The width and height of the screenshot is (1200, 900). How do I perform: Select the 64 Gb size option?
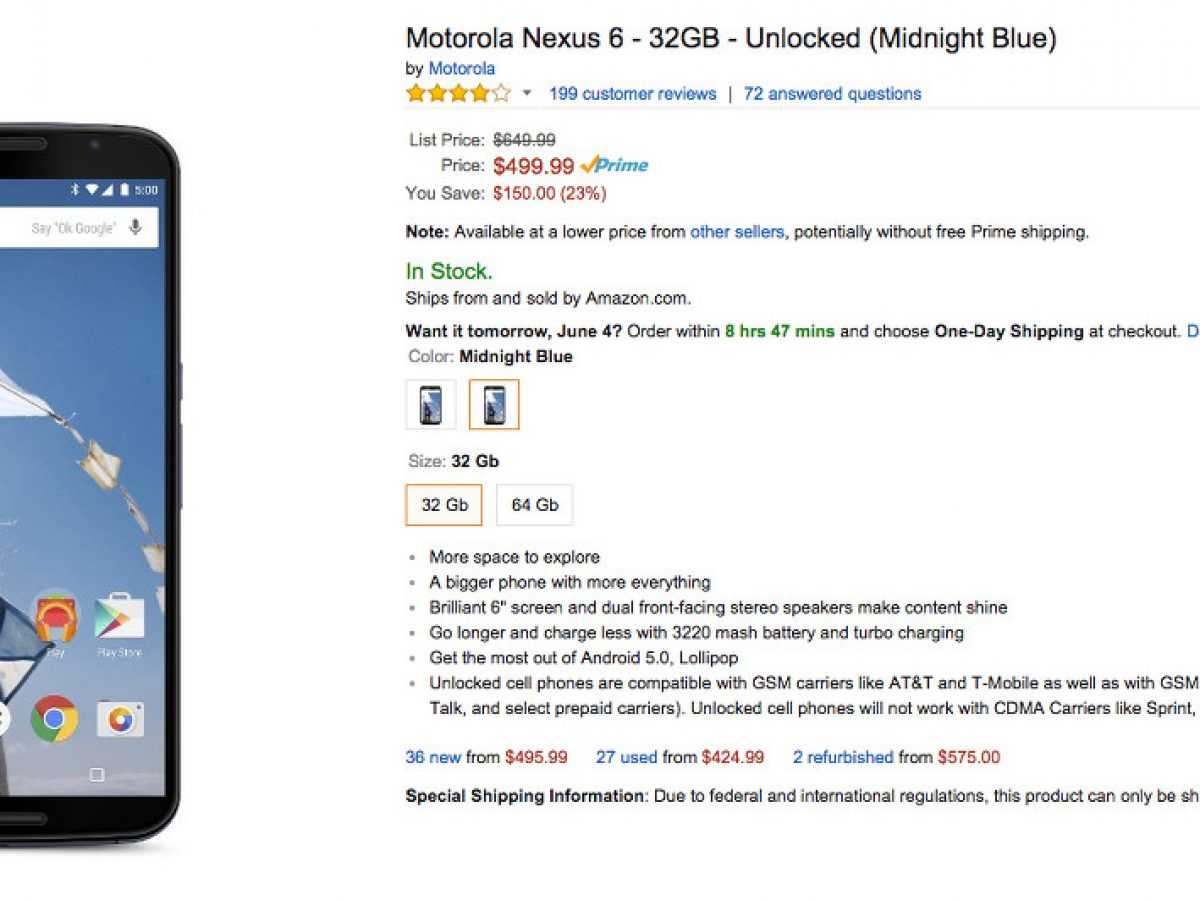[535, 505]
